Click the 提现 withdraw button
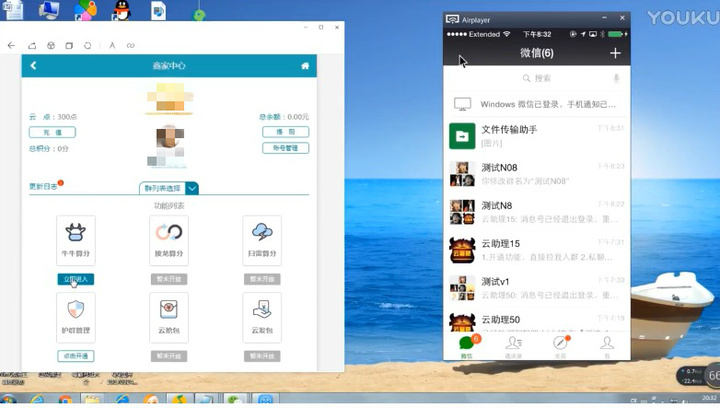720x408 pixels. [286, 132]
